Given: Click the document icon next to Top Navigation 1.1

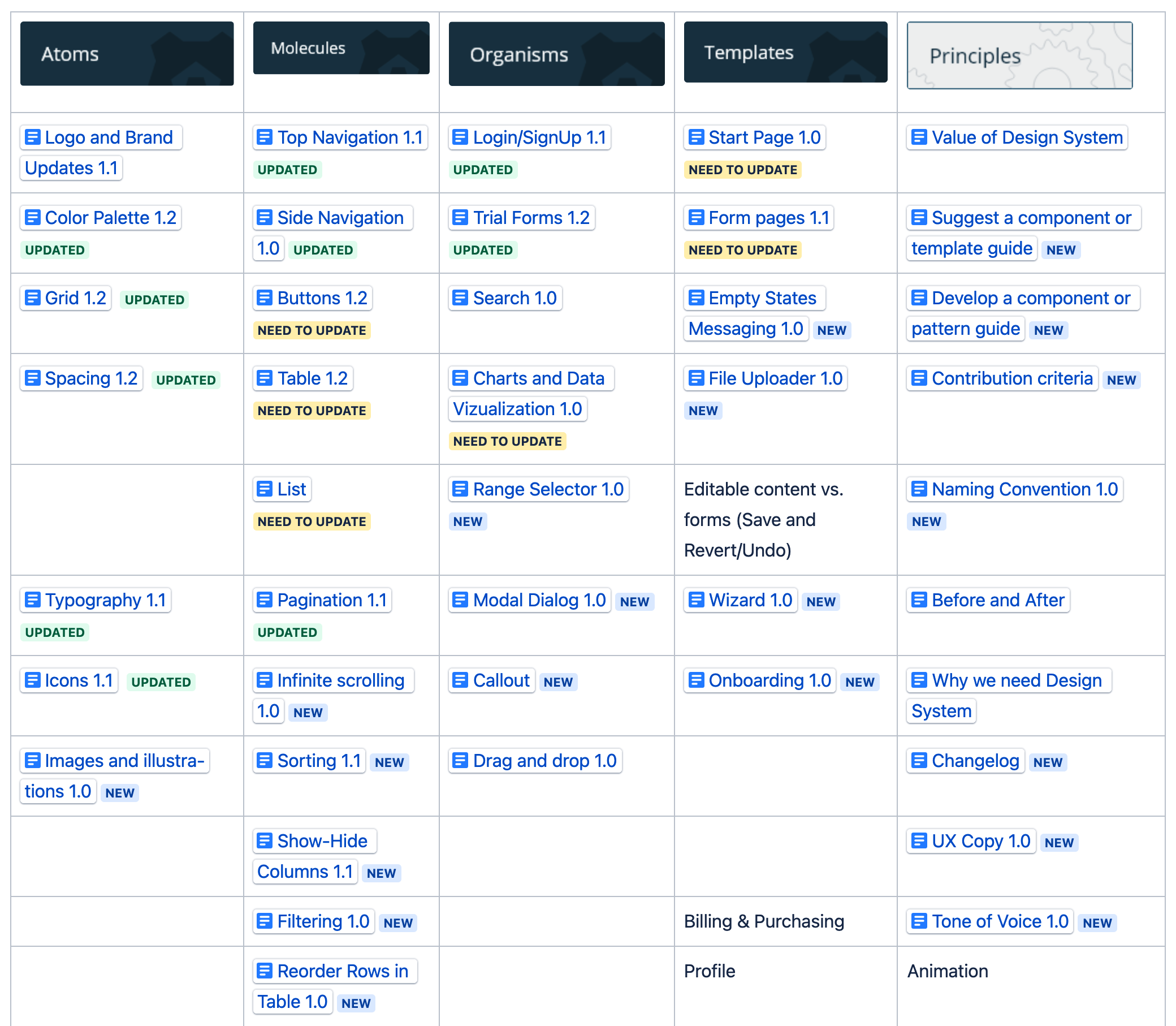Looking at the screenshot, I should [265, 137].
